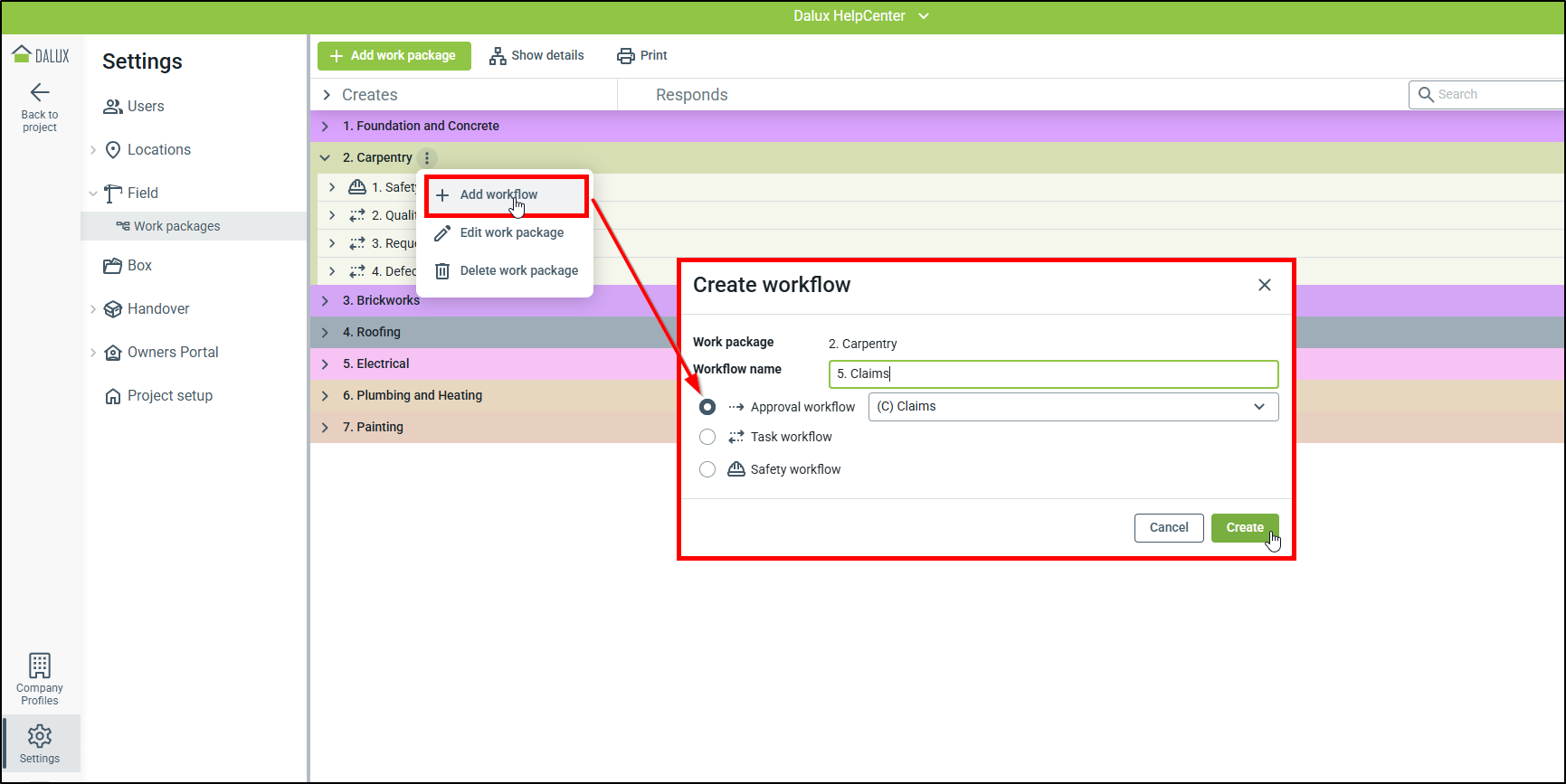Click the Box folder icon in Settings
The width and height of the screenshot is (1566, 784).
point(113,266)
